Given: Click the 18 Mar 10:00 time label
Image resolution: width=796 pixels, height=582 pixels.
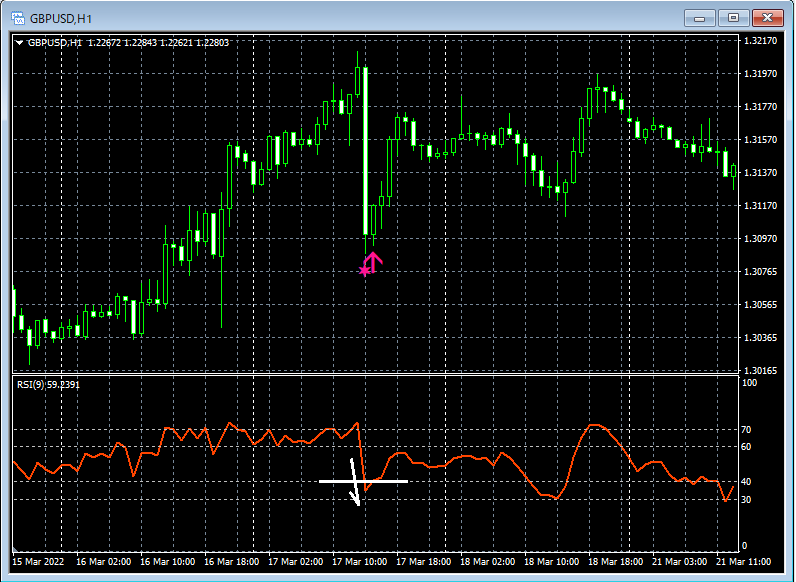Looking at the screenshot, I should point(551,562).
